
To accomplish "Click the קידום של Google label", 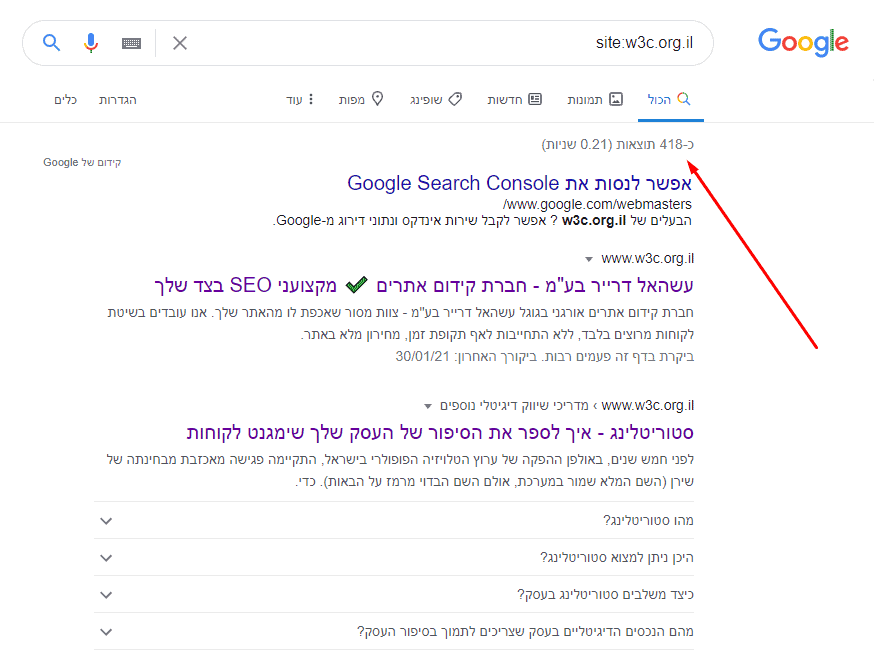I will (82, 162).
